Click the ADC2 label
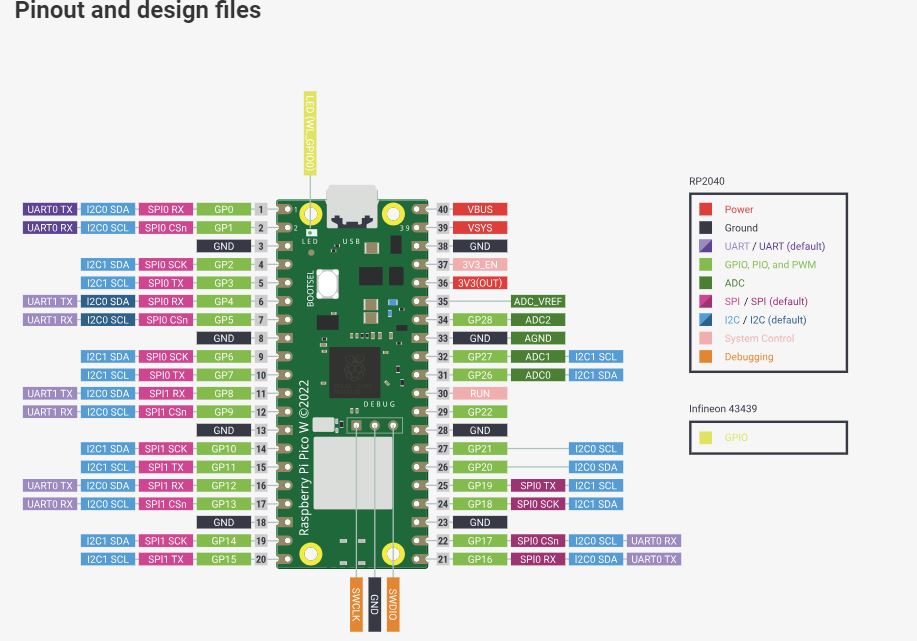917x641 pixels. 537,320
